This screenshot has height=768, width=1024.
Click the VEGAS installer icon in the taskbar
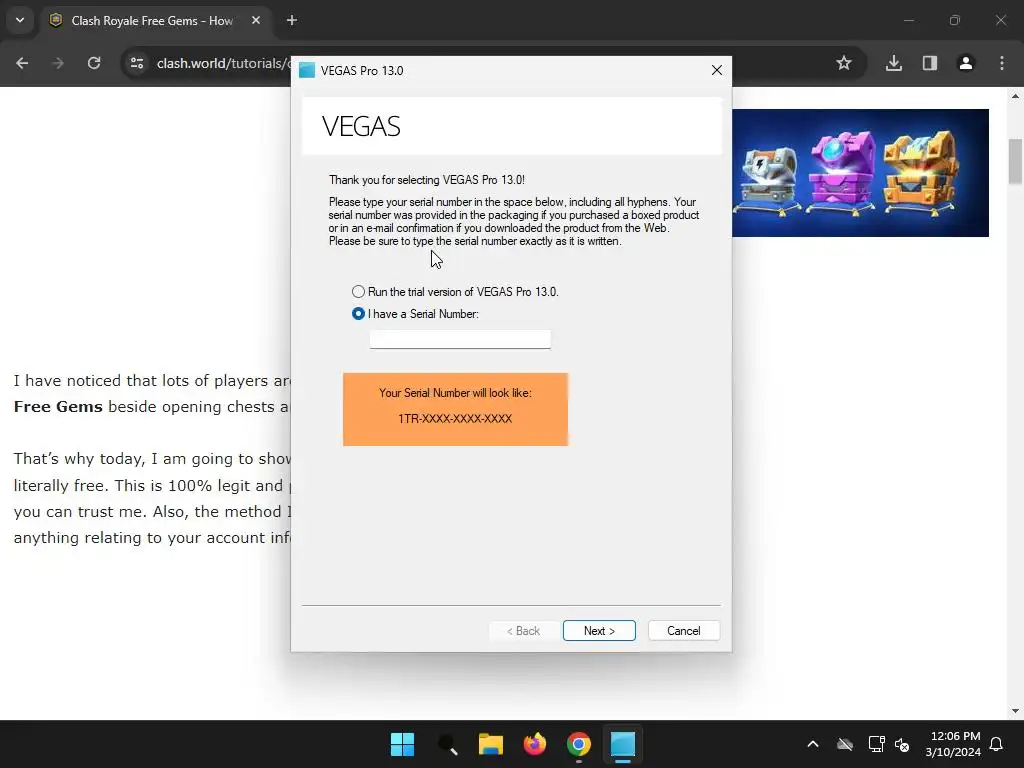pos(623,744)
